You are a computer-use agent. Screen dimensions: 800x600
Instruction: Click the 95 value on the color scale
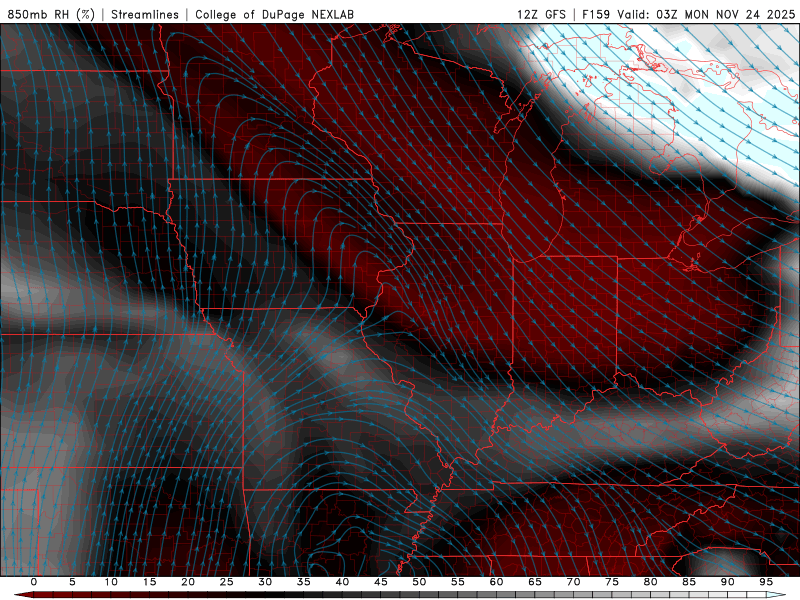click(x=766, y=582)
